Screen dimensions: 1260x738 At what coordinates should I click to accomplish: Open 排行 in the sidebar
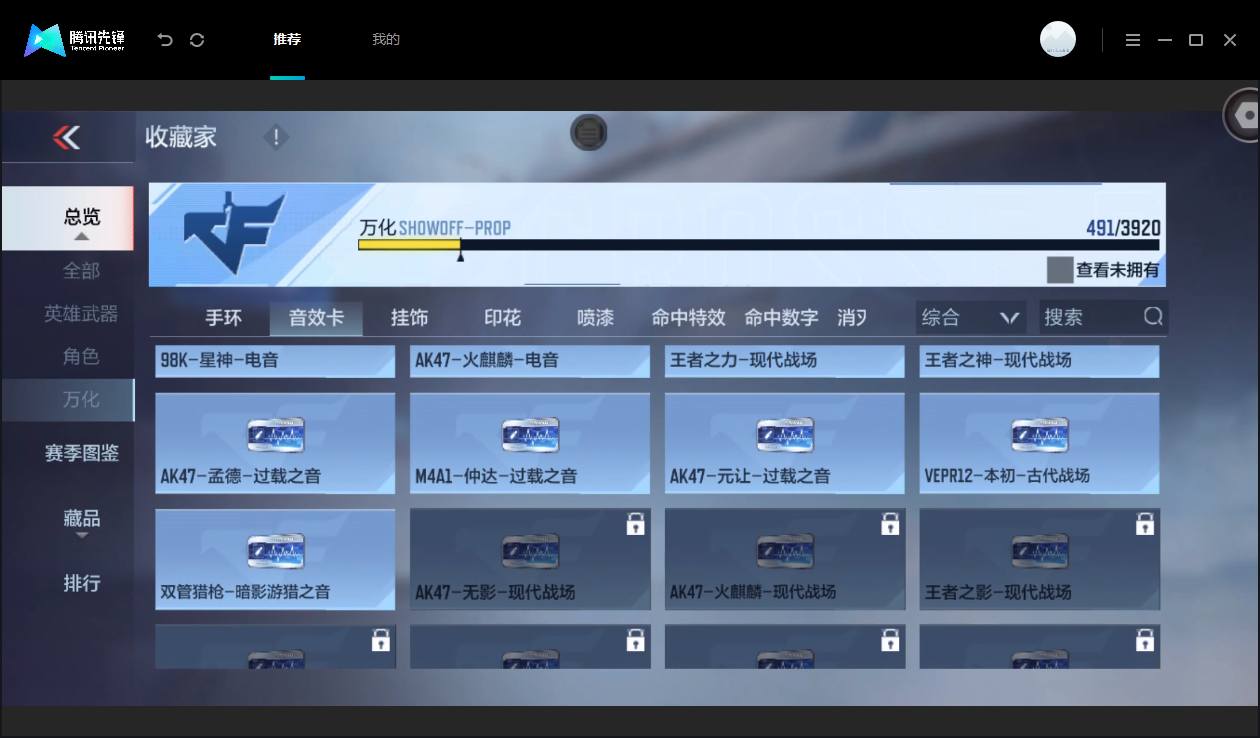(82, 583)
